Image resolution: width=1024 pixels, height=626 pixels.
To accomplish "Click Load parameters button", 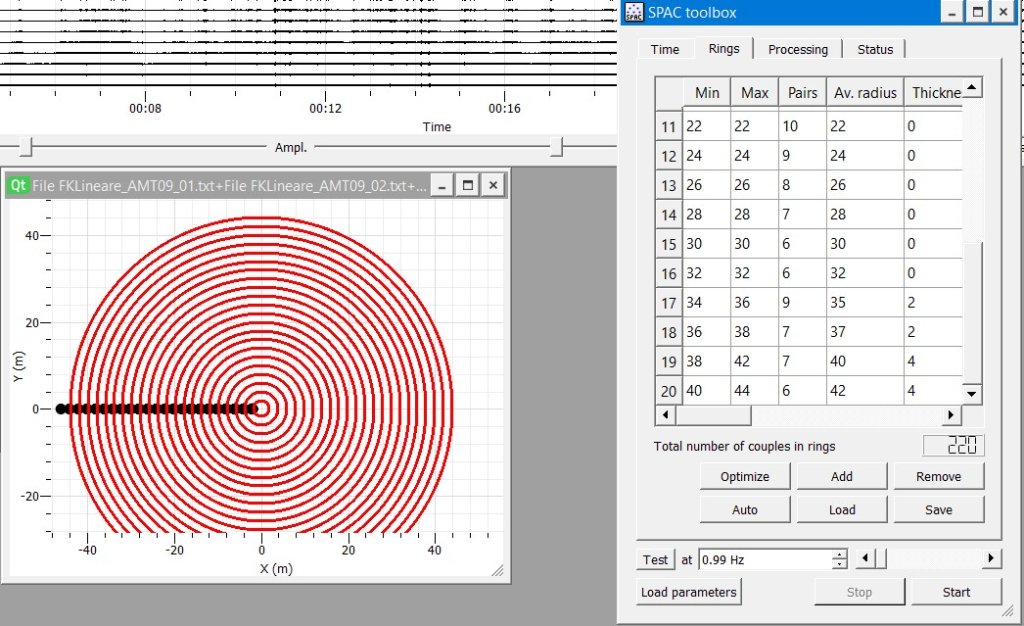I will (689, 592).
